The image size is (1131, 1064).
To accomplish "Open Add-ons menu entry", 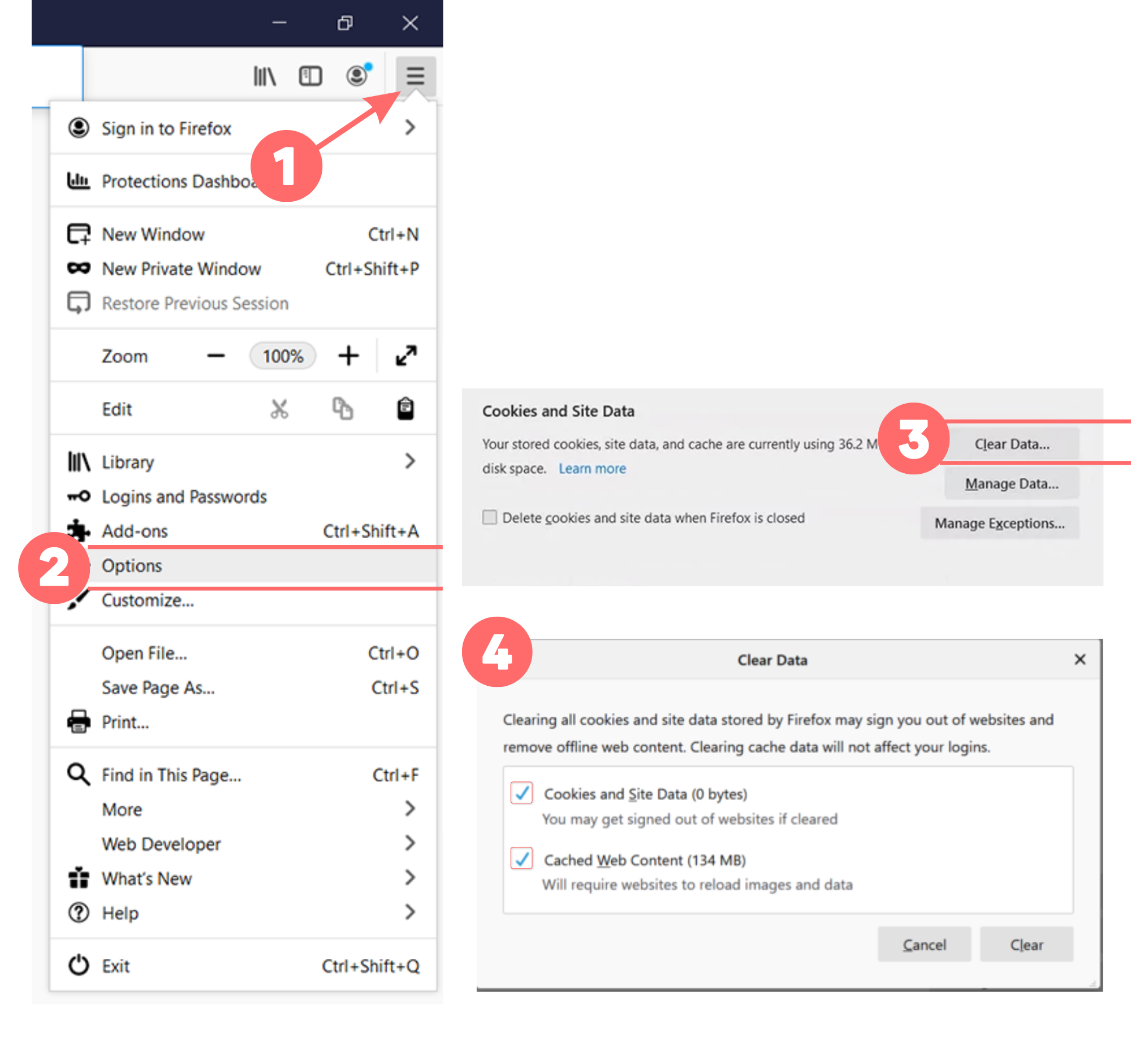I will click(243, 531).
